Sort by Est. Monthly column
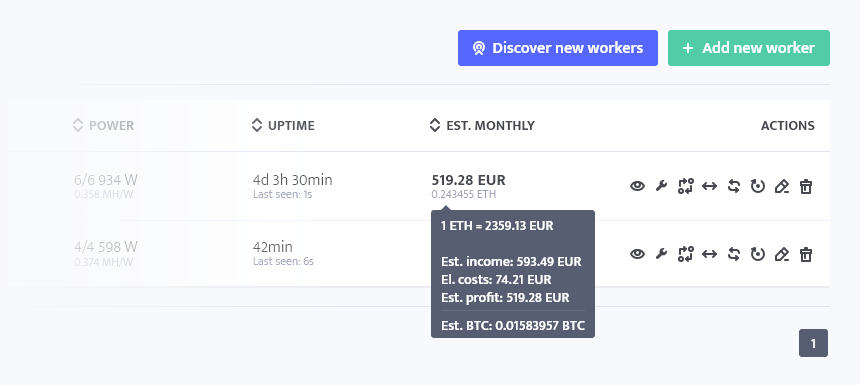 482,126
